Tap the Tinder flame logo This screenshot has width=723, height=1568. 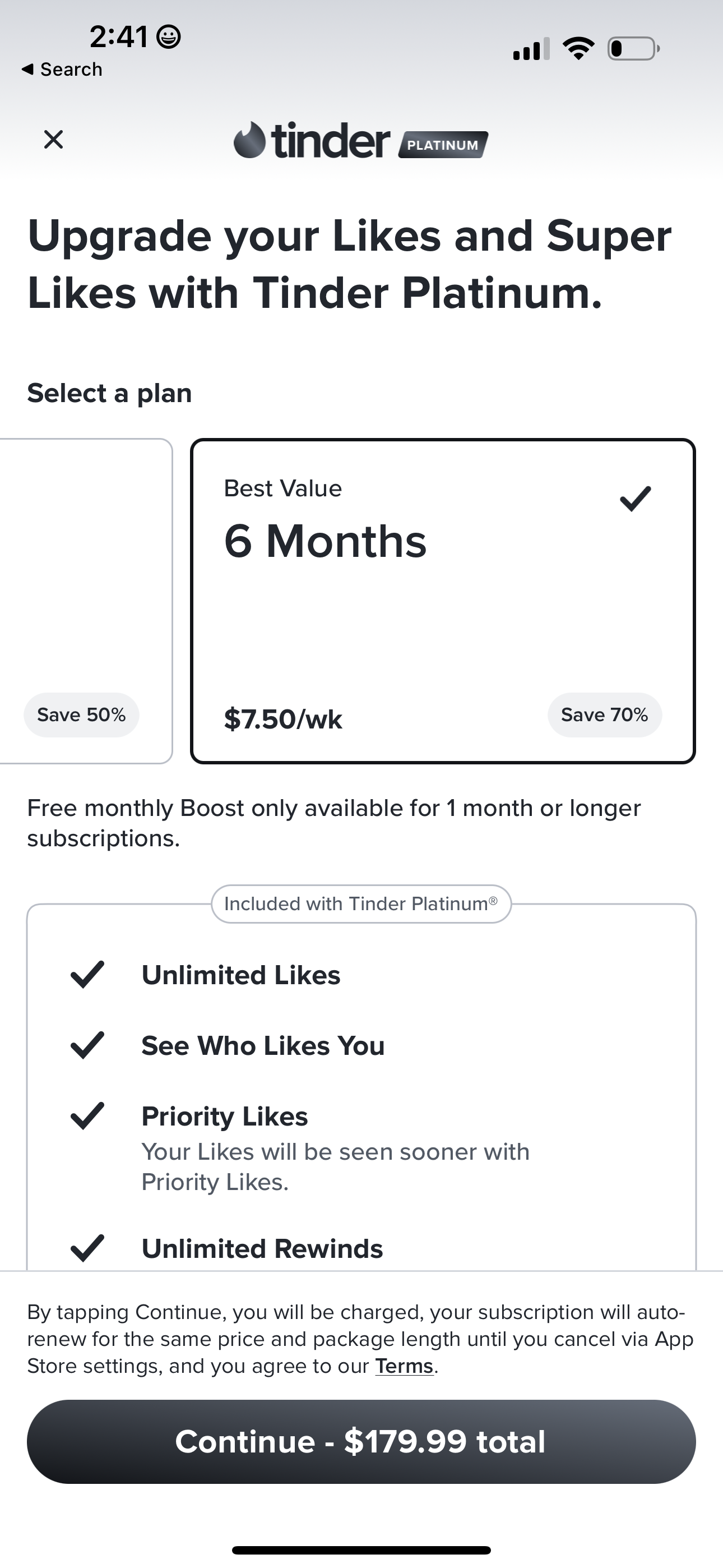tap(249, 140)
